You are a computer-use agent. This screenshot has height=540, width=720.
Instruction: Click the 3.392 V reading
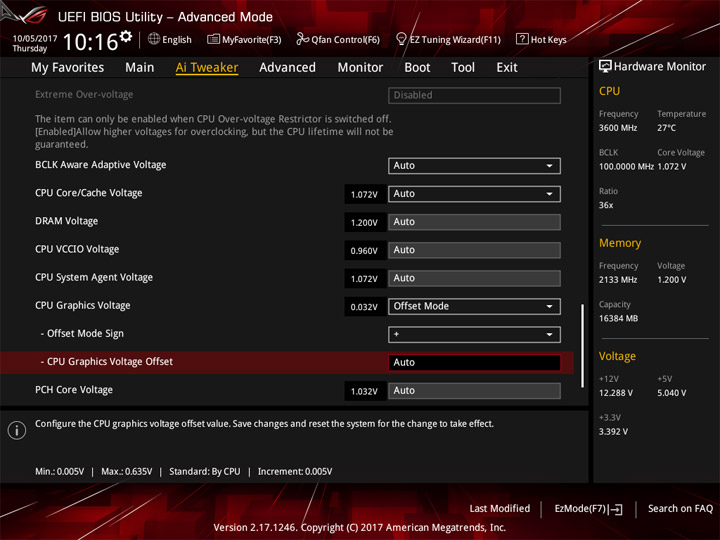[x=613, y=432]
